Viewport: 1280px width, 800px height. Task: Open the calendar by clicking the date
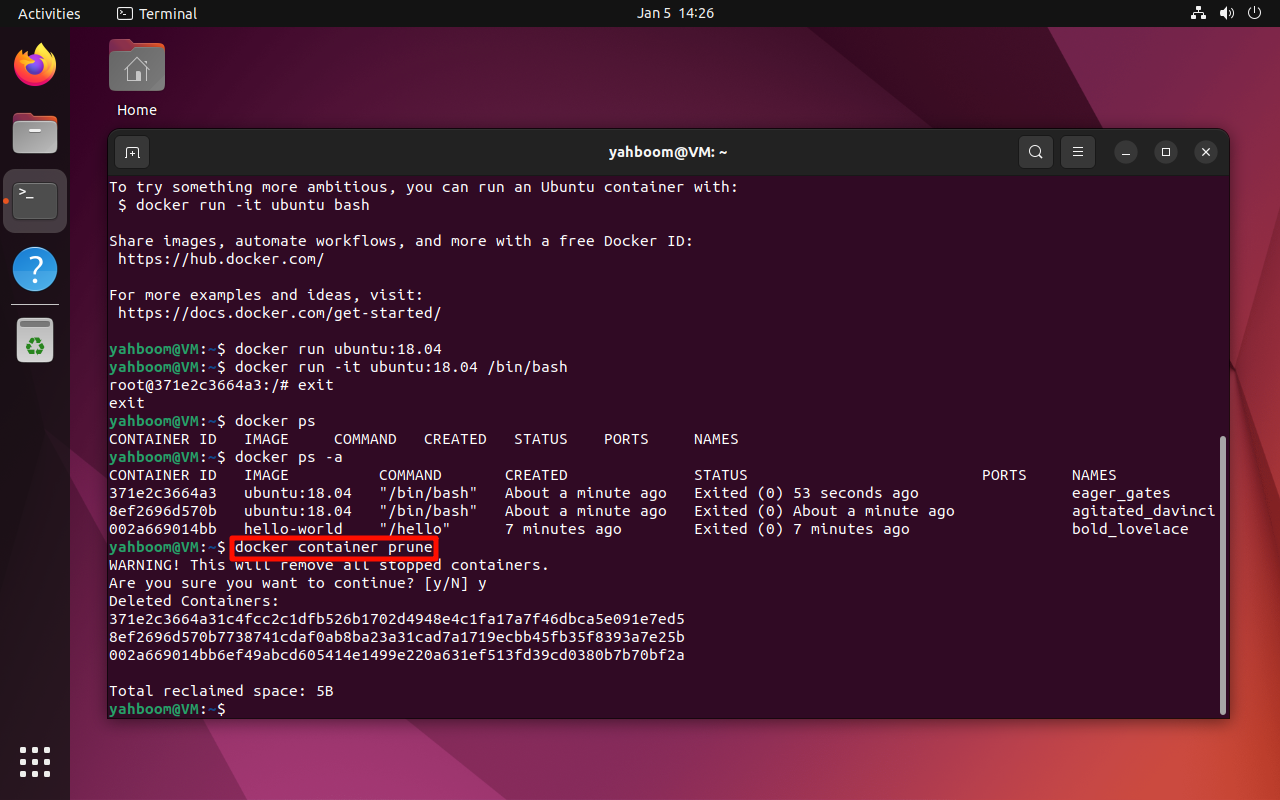675,13
